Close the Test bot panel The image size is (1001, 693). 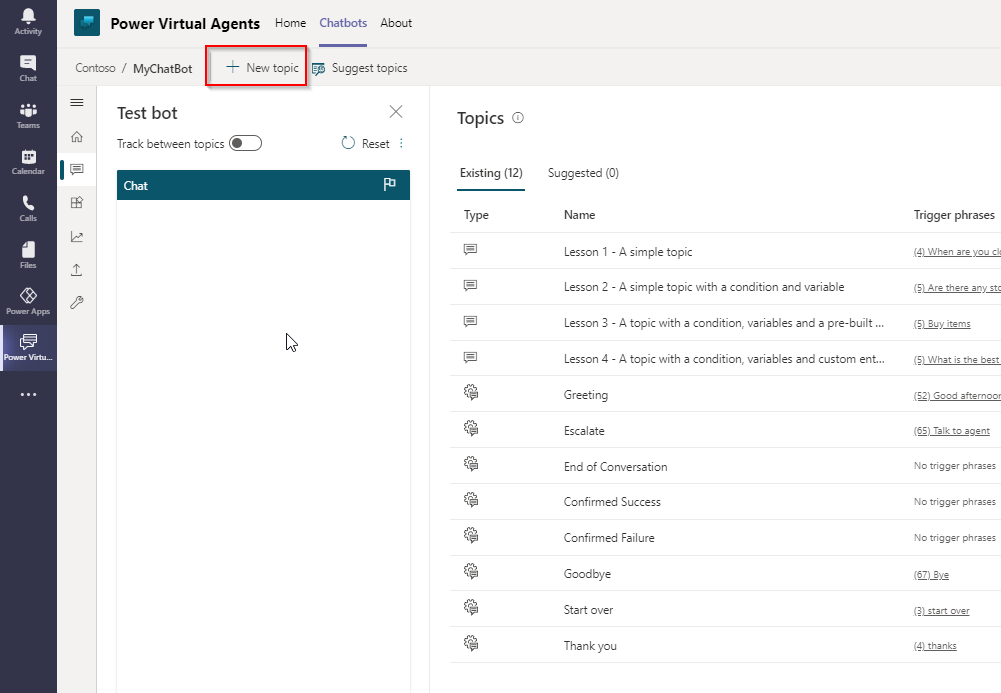coord(396,112)
